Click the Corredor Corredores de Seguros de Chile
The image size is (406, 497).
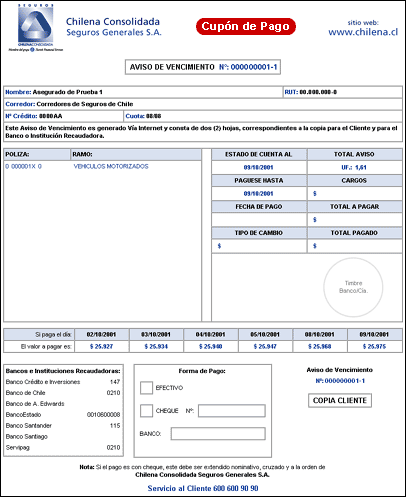point(203,104)
